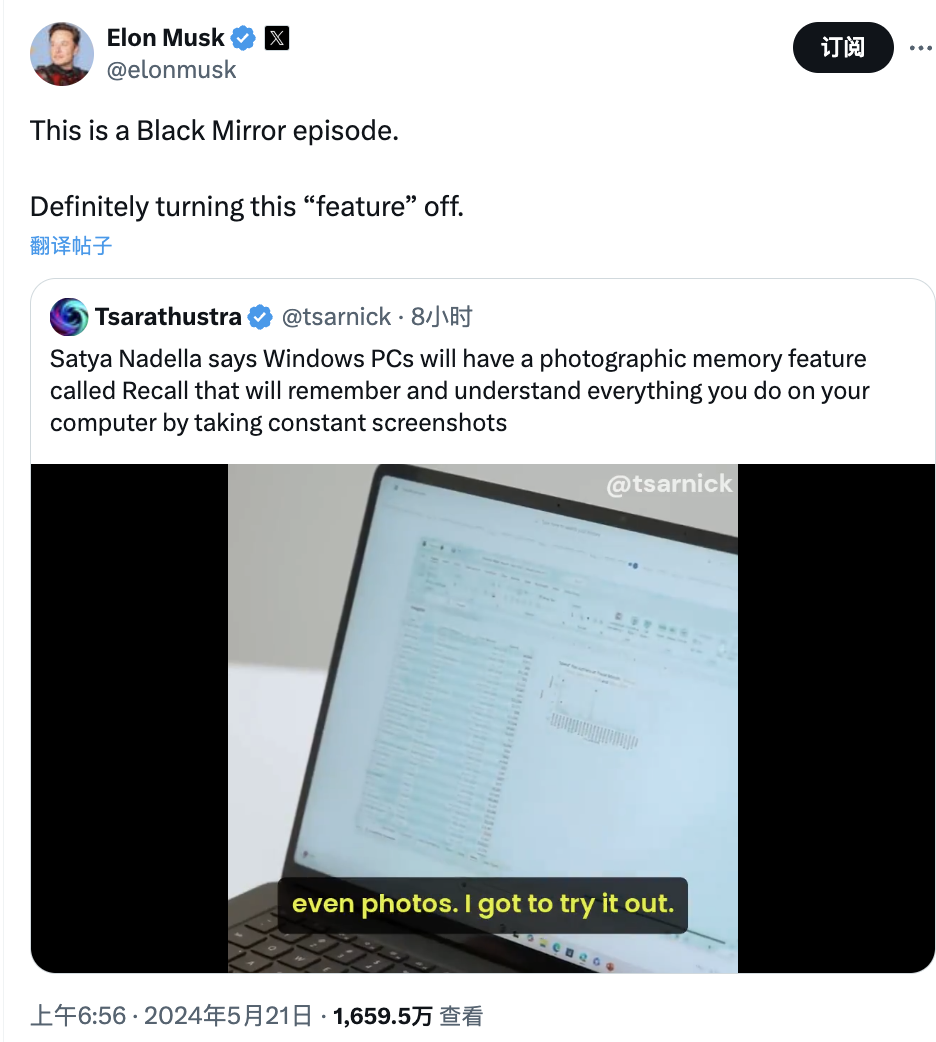Click the 1,659.5万 查看 view count

tap(408, 1015)
